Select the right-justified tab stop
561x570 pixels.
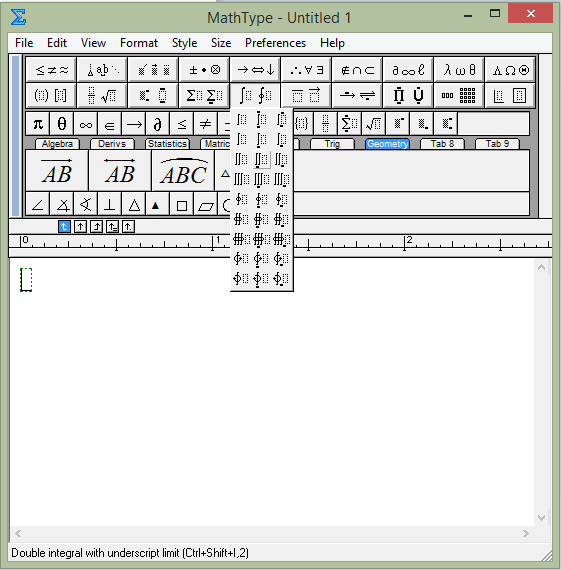[x=96, y=227]
